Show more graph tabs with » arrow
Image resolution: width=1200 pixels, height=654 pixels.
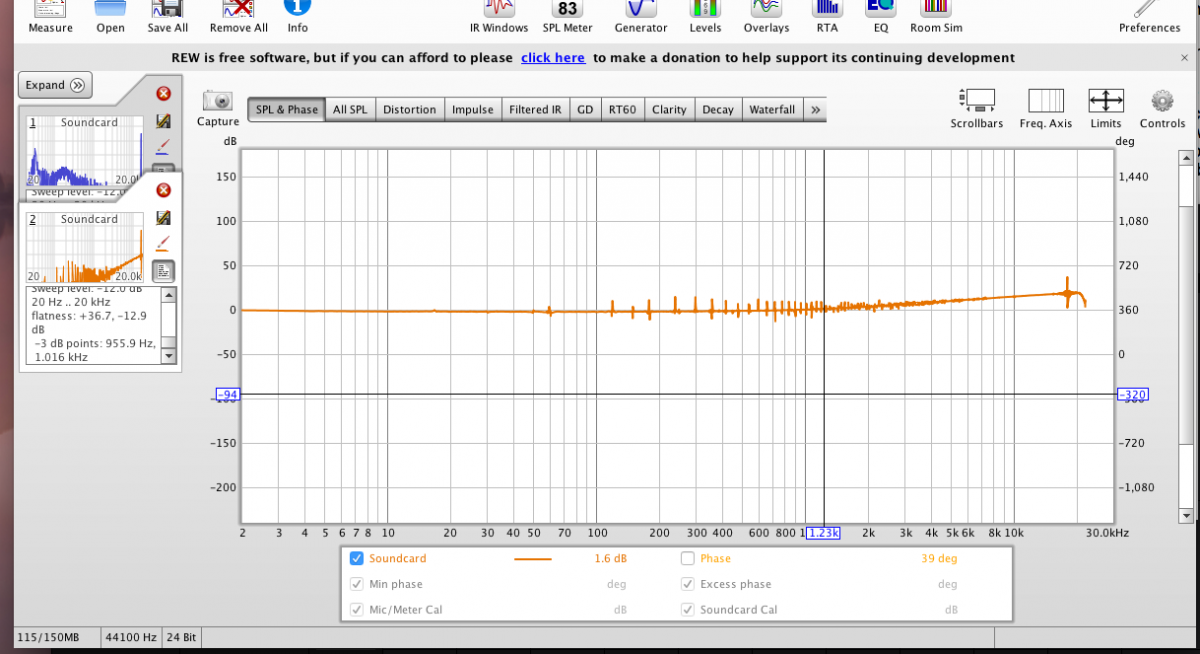[816, 109]
